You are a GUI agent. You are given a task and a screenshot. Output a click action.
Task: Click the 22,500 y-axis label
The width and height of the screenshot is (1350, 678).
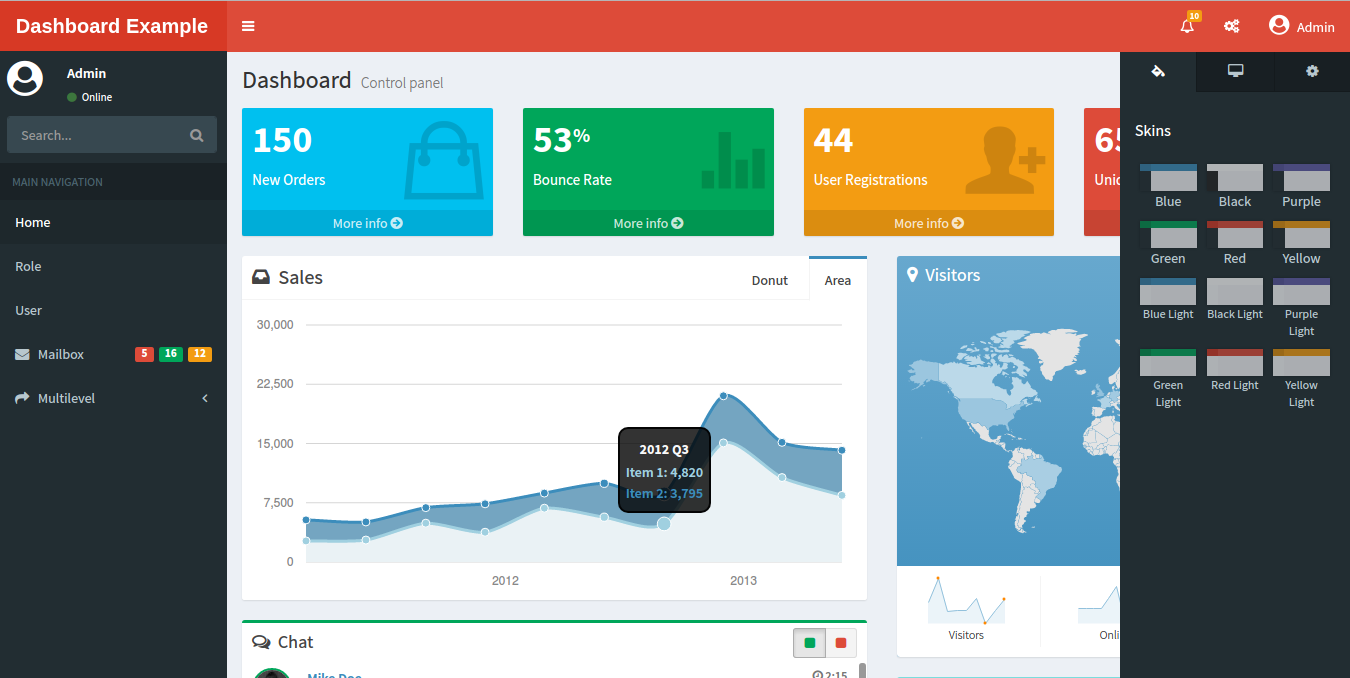tap(275, 384)
